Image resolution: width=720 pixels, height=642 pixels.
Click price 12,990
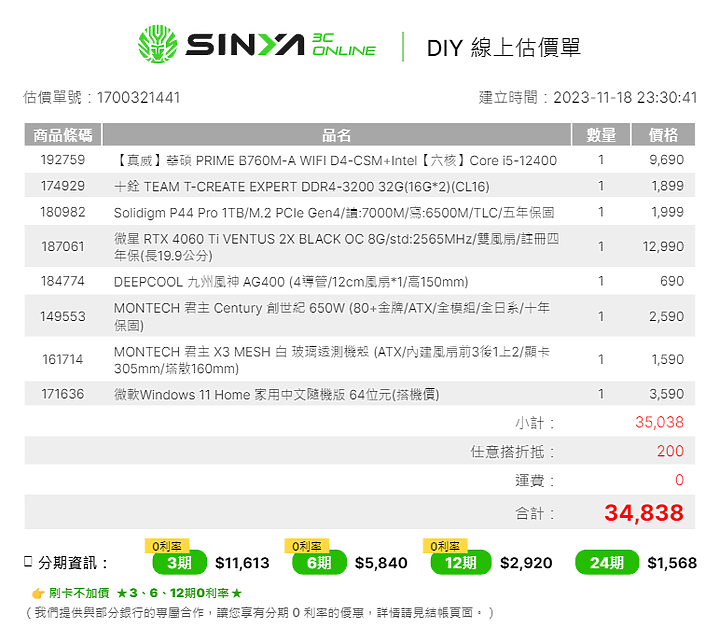point(663,246)
